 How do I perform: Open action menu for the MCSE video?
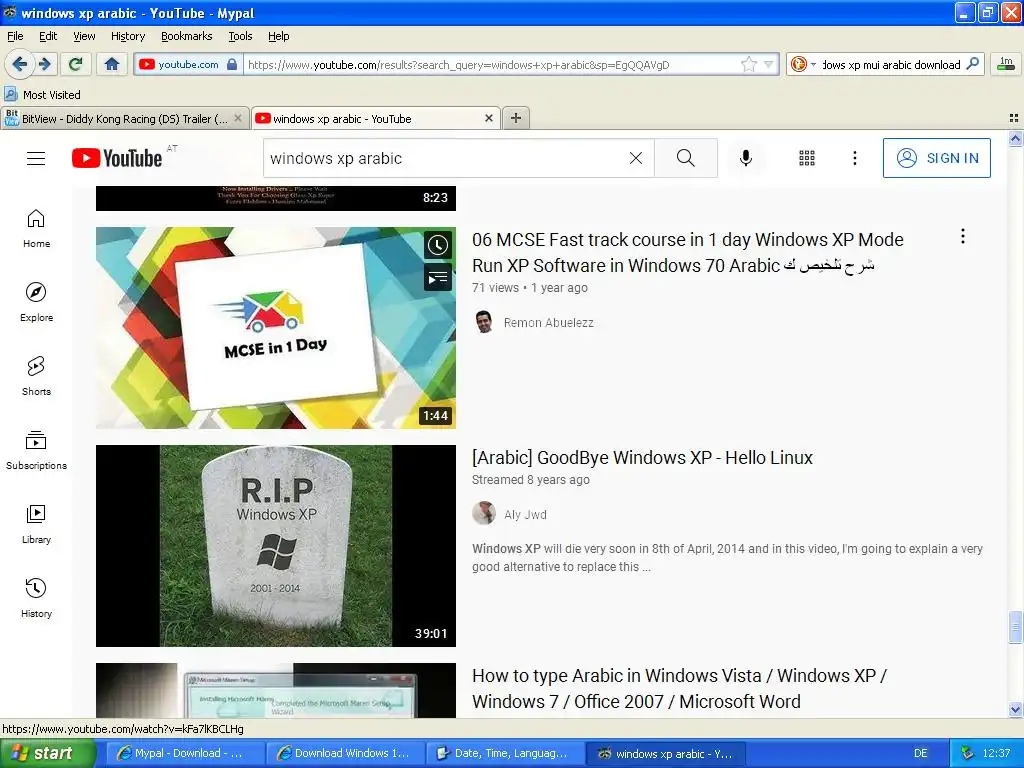click(963, 236)
